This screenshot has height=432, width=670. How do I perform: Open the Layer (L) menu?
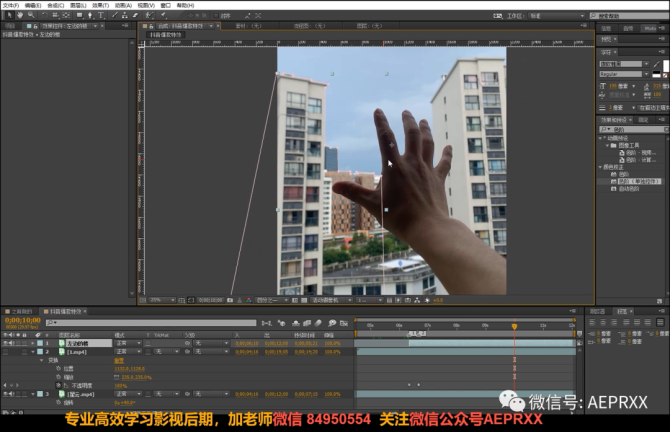(x=78, y=5)
